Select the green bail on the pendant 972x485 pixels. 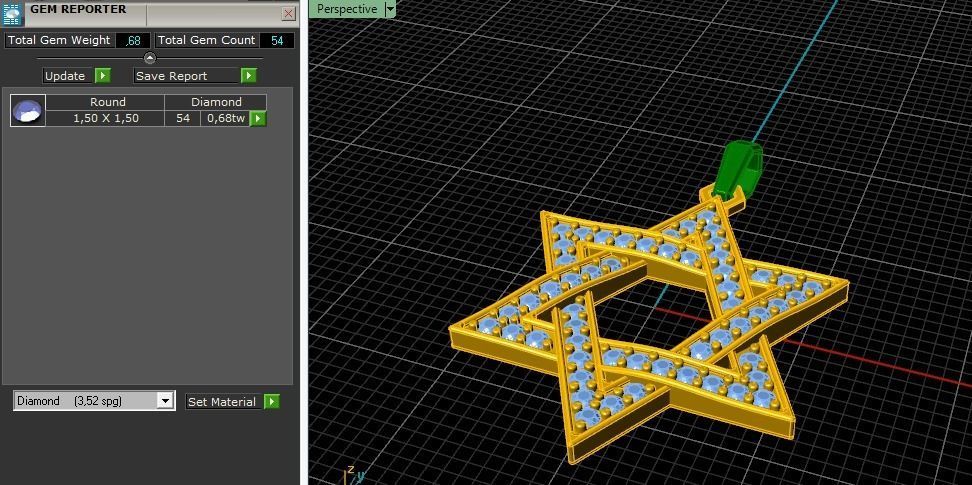point(736,169)
